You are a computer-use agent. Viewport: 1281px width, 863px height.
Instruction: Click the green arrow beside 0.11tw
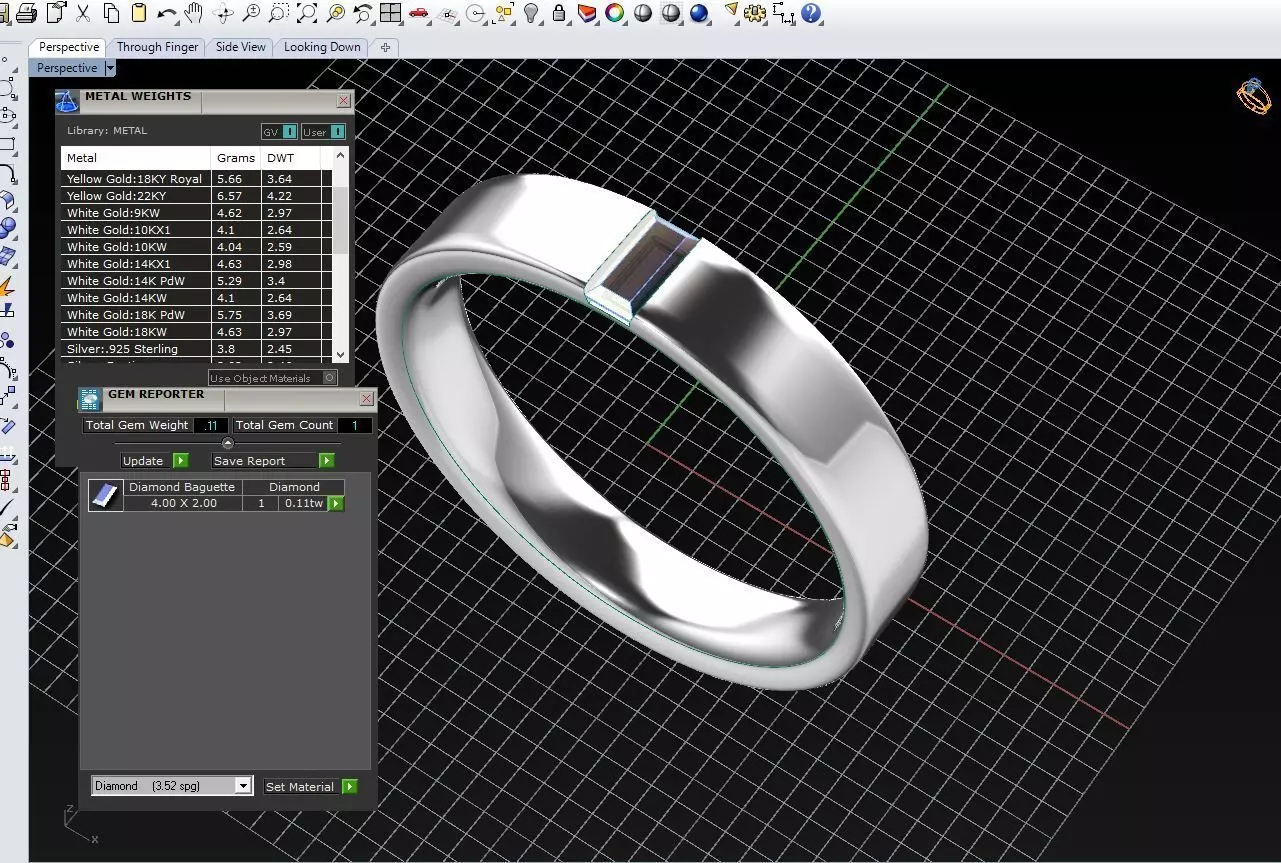coord(336,503)
